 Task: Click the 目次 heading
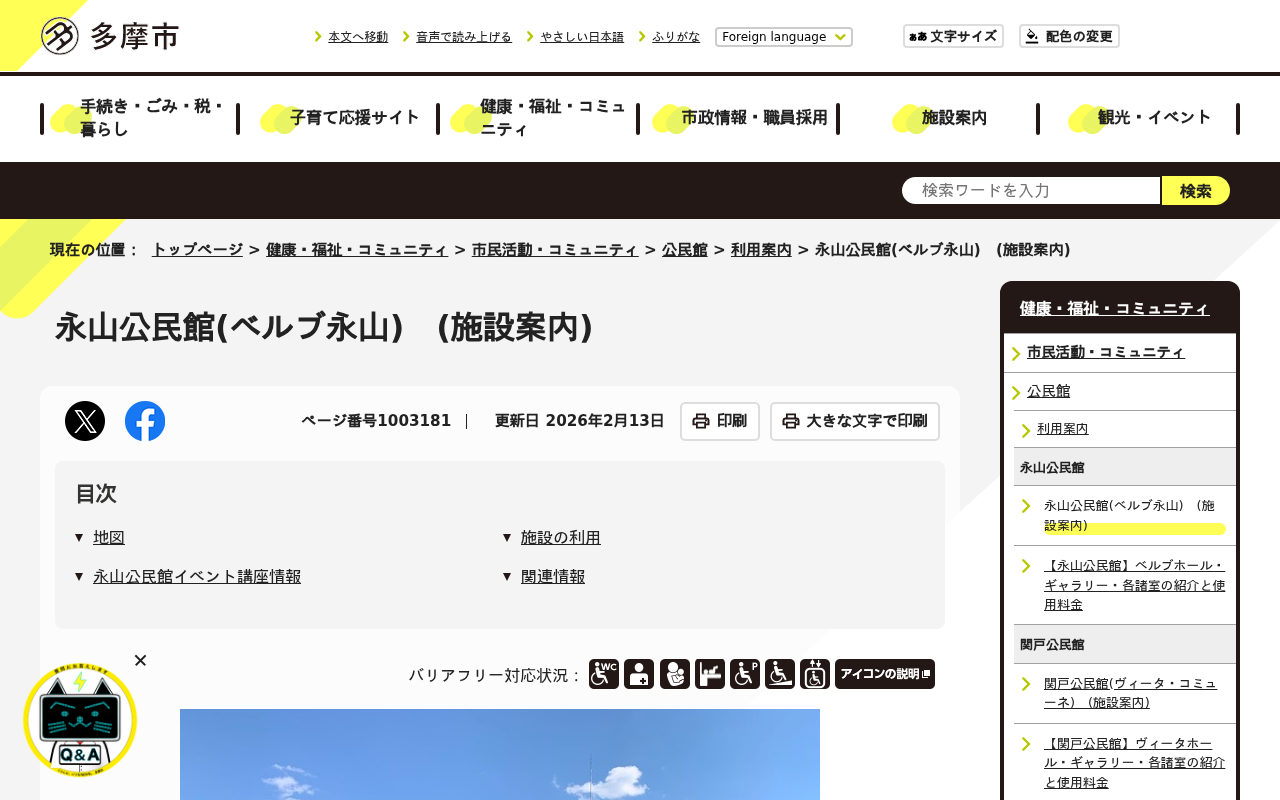[x=96, y=494]
